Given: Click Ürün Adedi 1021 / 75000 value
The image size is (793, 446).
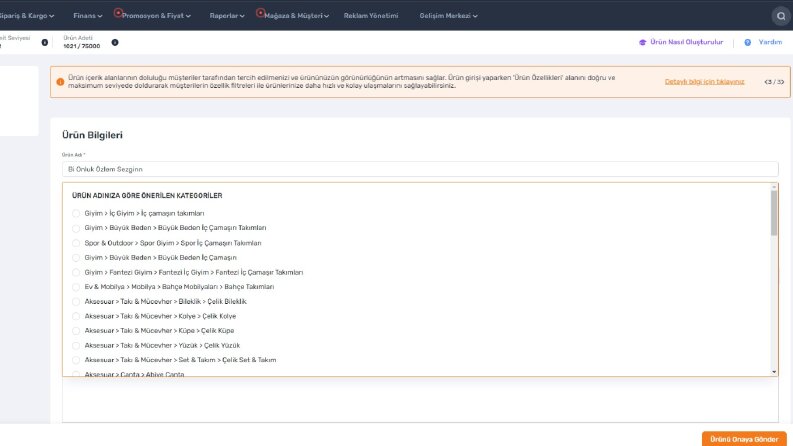Looking at the screenshot, I should tap(81, 46).
